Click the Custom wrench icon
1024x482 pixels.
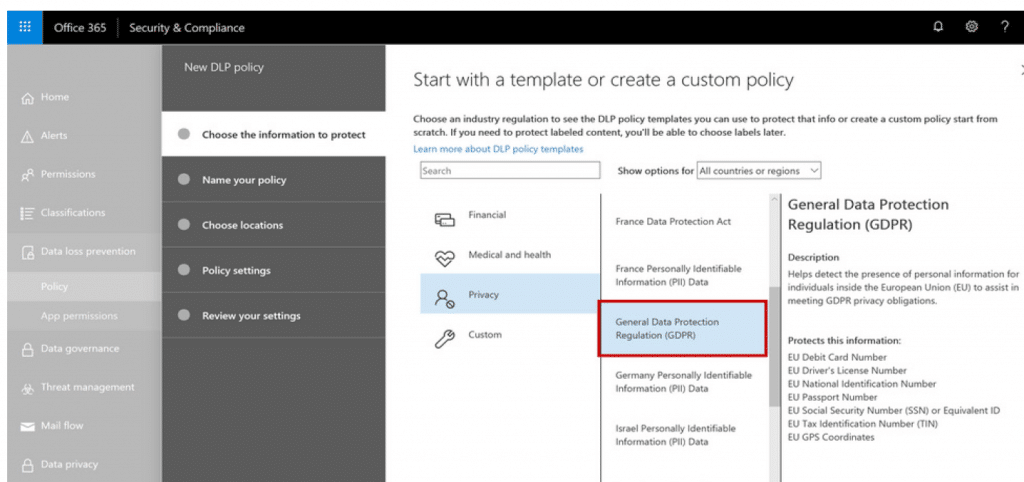[445, 340]
